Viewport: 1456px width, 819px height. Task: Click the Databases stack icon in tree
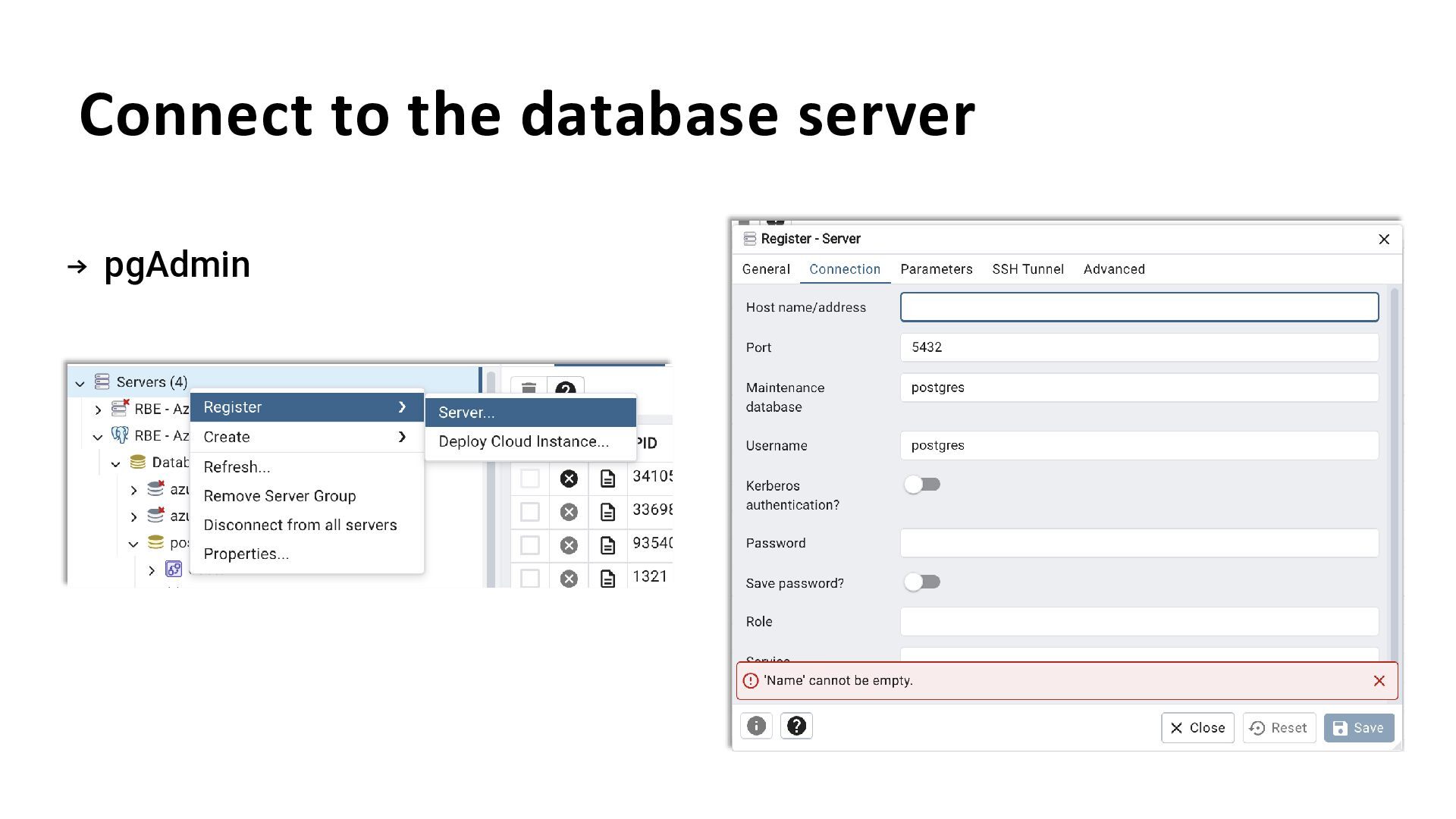(137, 463)
